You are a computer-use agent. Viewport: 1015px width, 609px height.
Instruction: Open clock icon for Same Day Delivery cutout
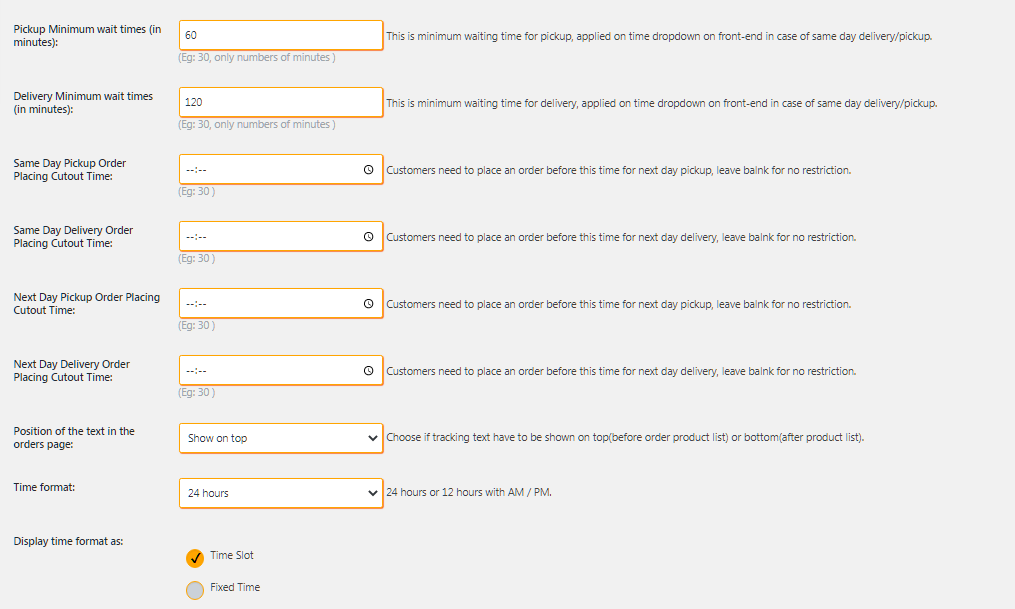point(368,237)
